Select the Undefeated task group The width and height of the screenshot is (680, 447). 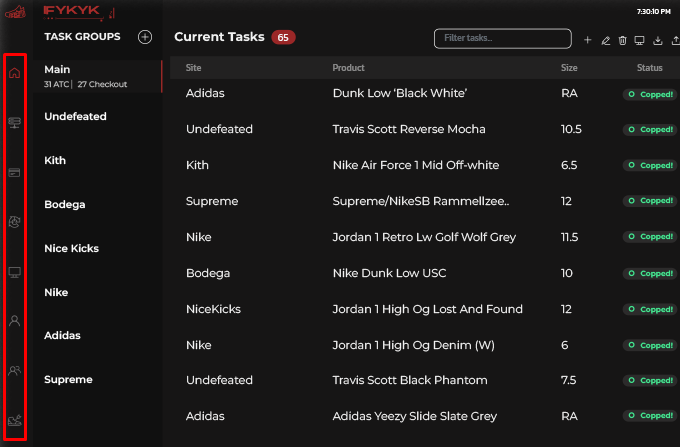[75, 116]
